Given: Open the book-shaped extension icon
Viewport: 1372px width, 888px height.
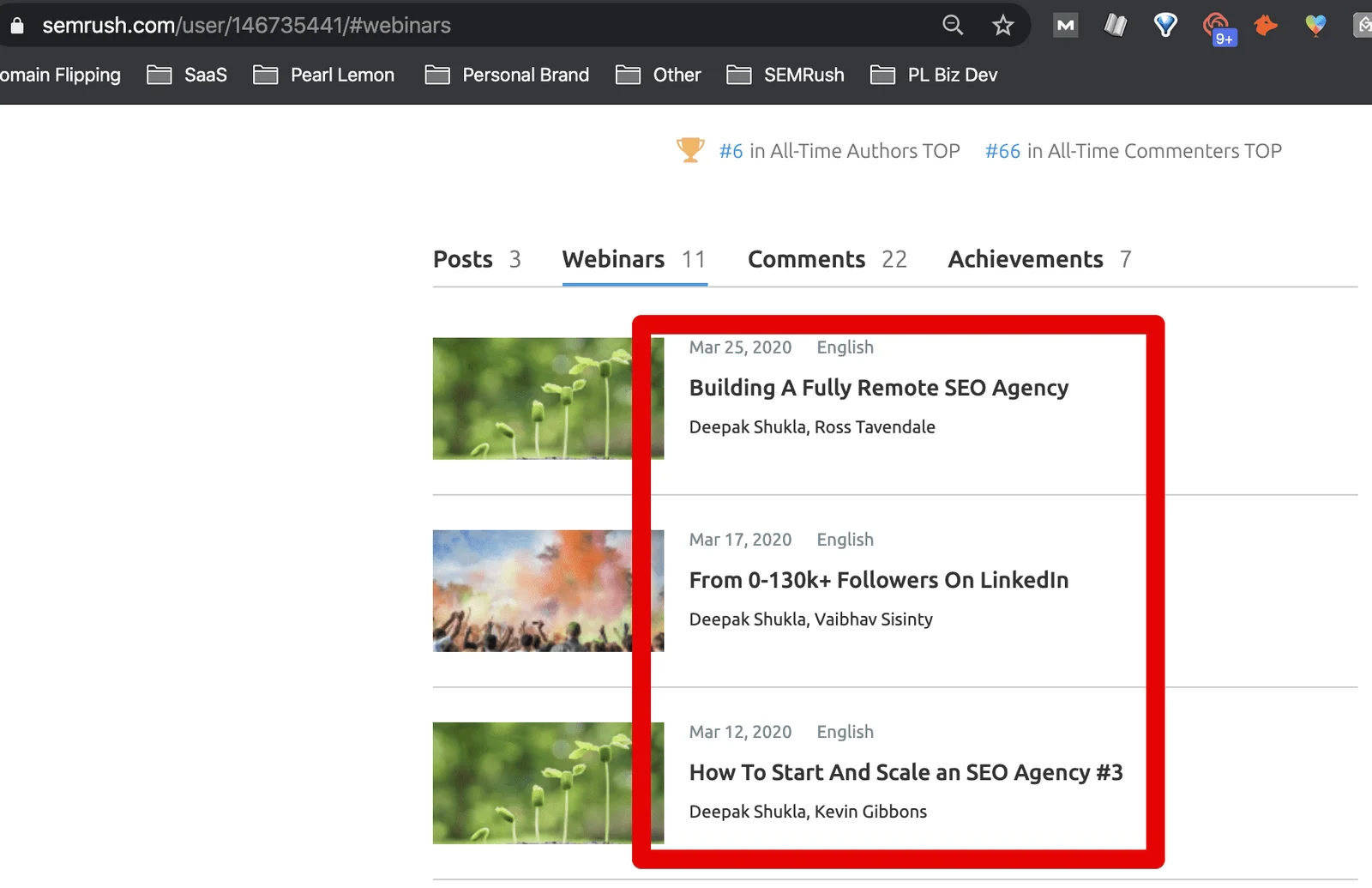Looking at the screenshot, I should point(1115,26).
